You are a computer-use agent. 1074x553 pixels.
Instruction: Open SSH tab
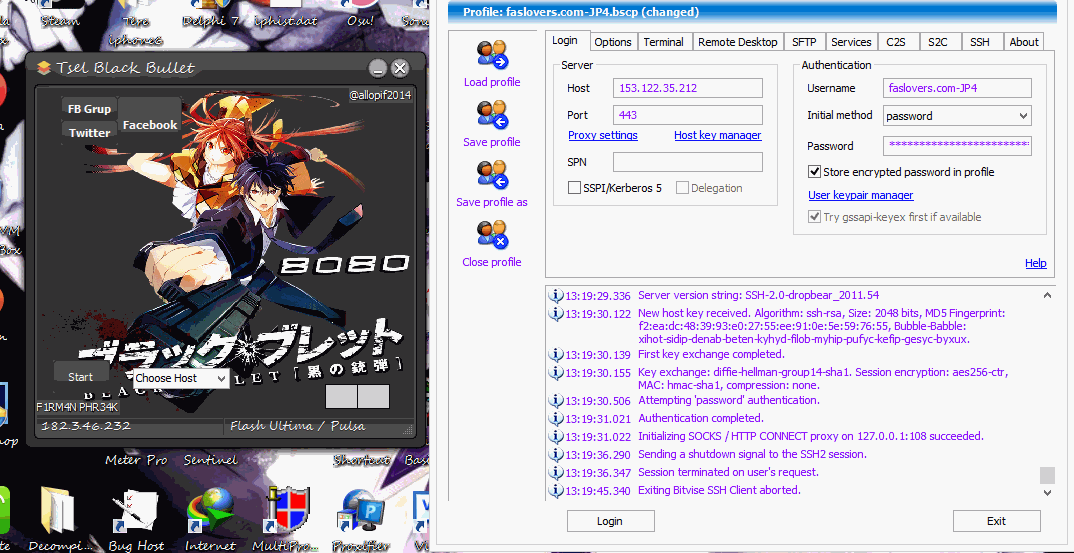coord(980,42)
